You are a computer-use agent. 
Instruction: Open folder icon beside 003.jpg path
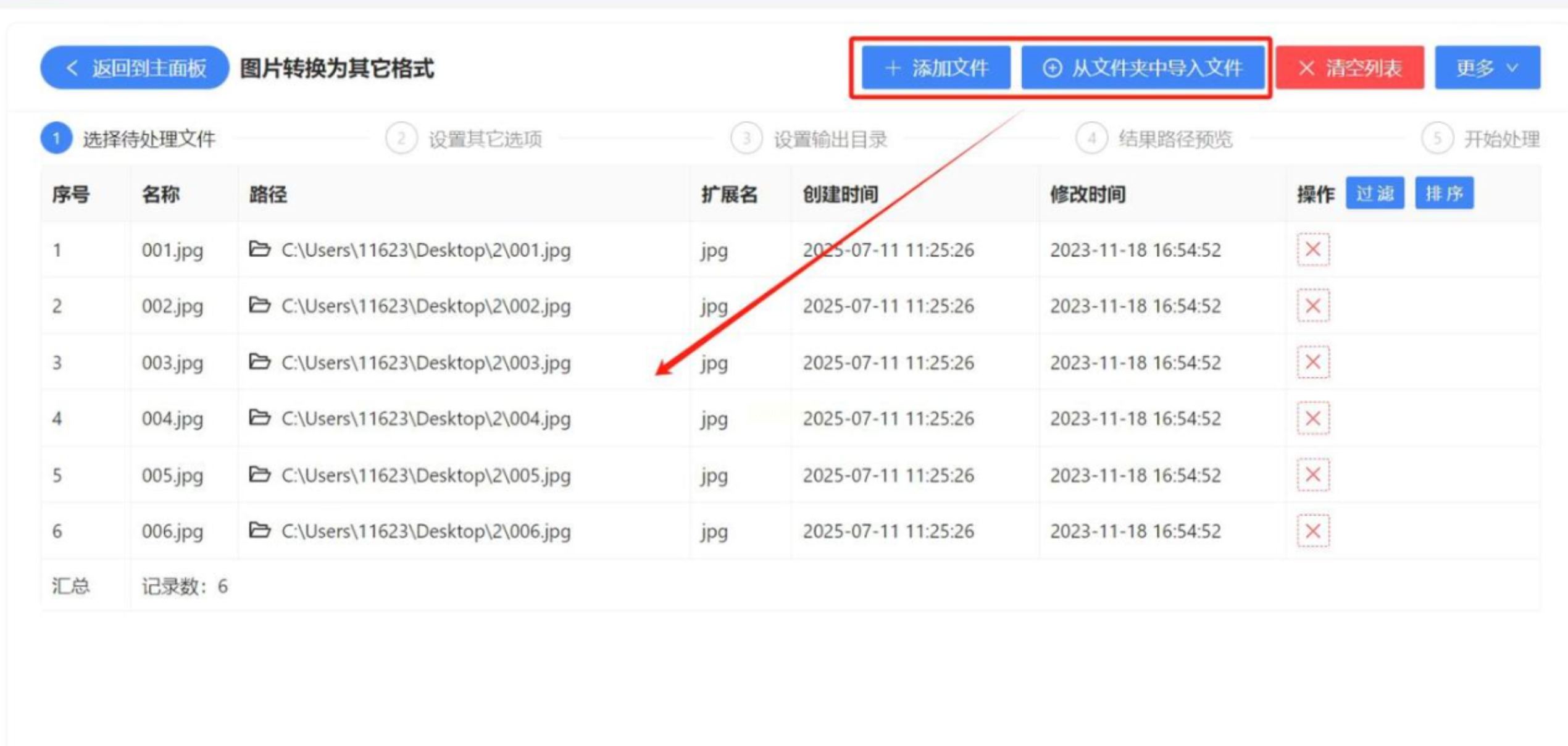pyautogui.click(x=259, y=361)
